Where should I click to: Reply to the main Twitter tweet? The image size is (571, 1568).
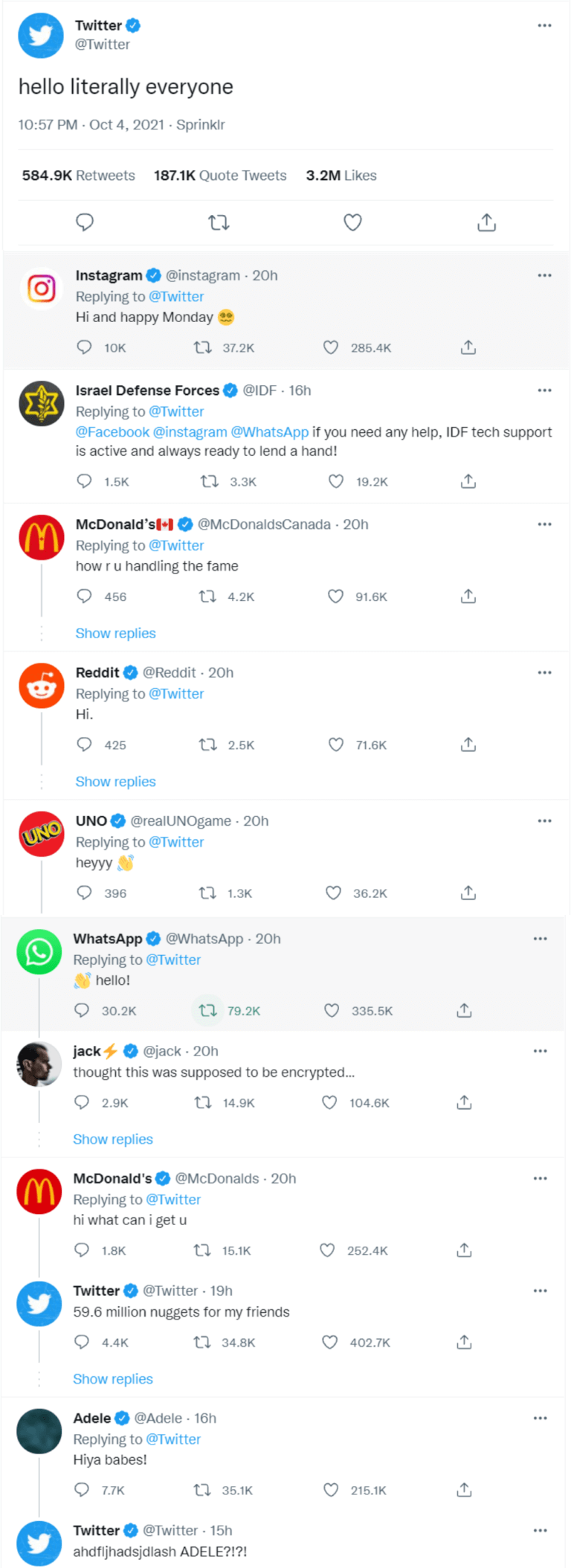pos(85,222)
